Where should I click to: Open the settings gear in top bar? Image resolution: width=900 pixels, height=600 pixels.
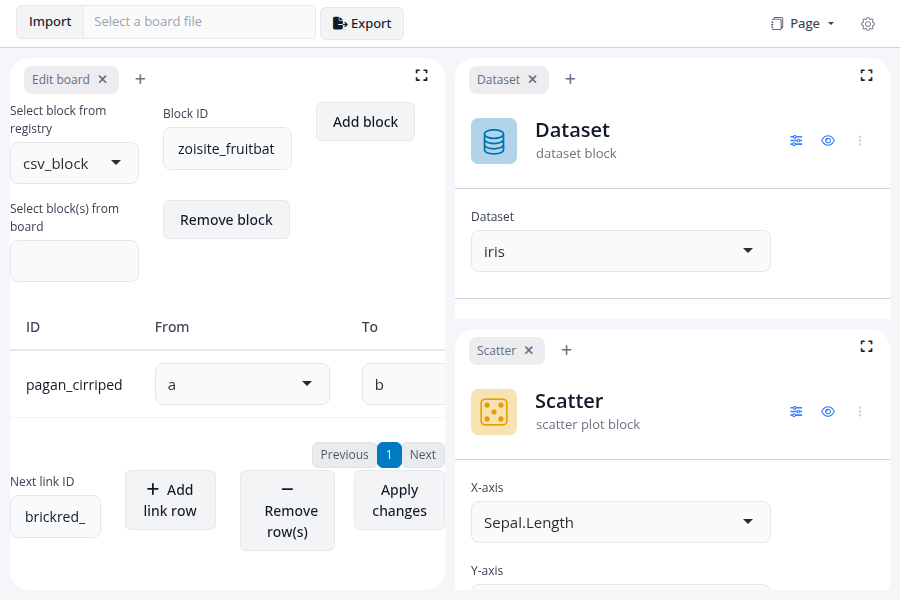[x=868, y=24]
